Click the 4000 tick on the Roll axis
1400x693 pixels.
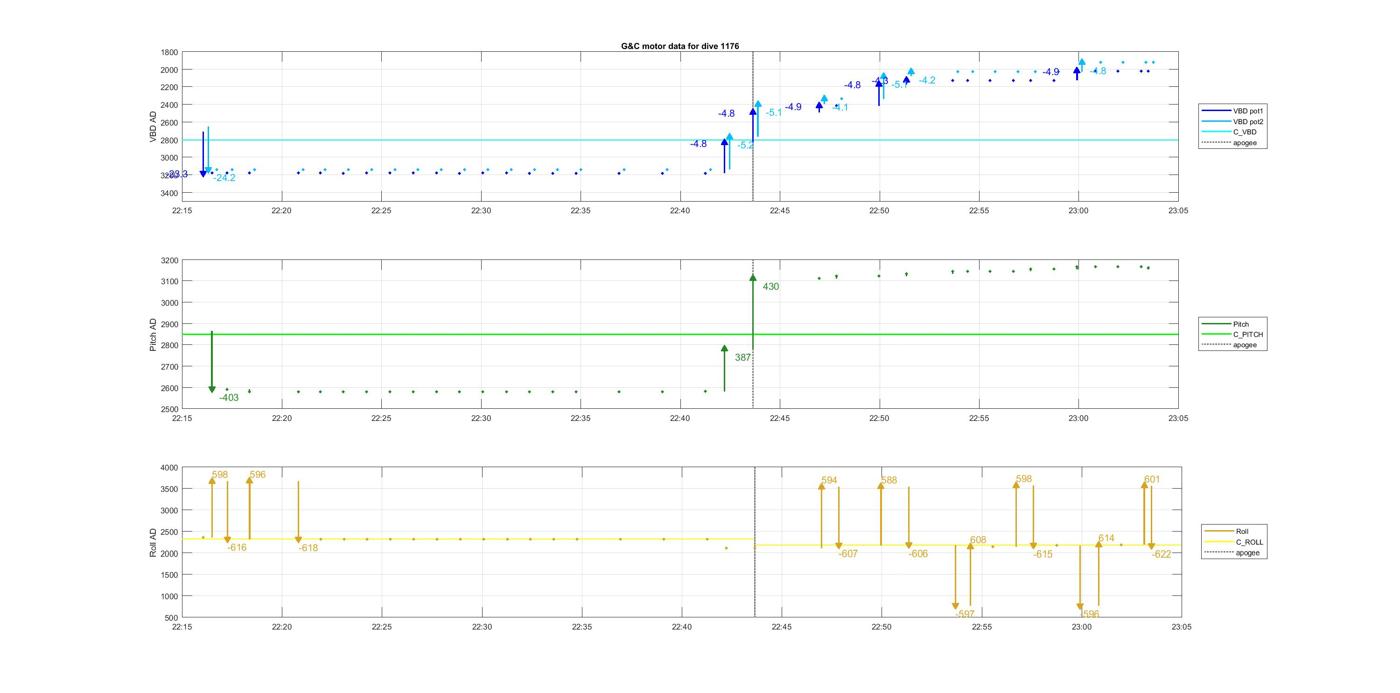tap(170, 468)
